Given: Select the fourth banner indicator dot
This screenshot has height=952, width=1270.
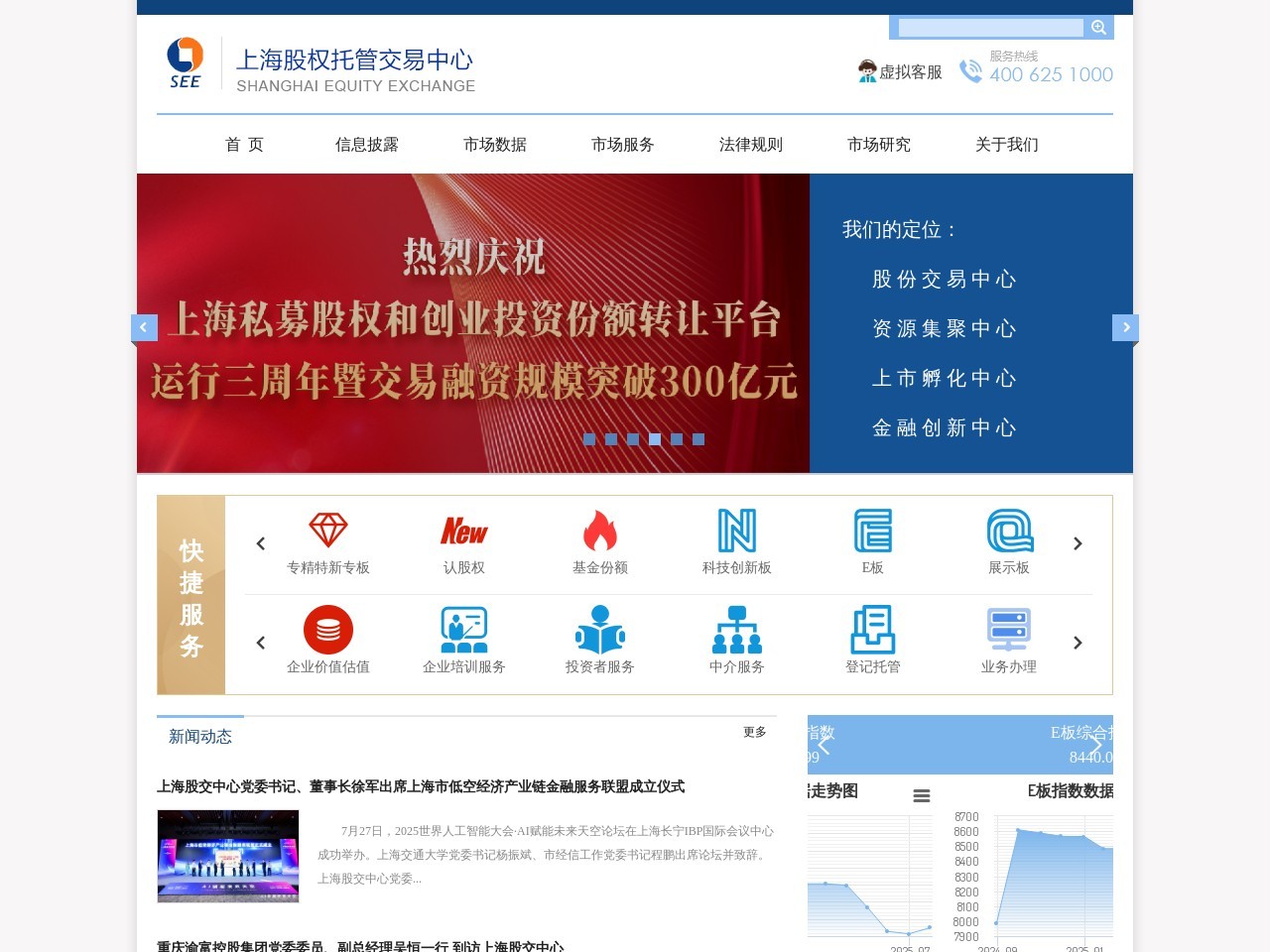Looking at the screenshot, I should 655,439.
